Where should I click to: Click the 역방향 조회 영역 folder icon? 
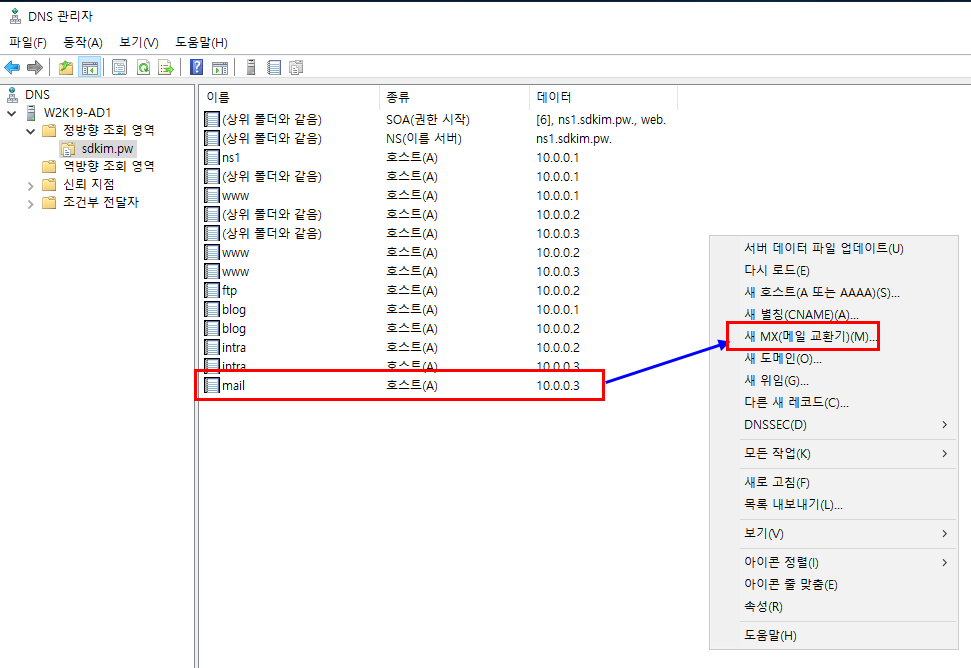point(49,166)
